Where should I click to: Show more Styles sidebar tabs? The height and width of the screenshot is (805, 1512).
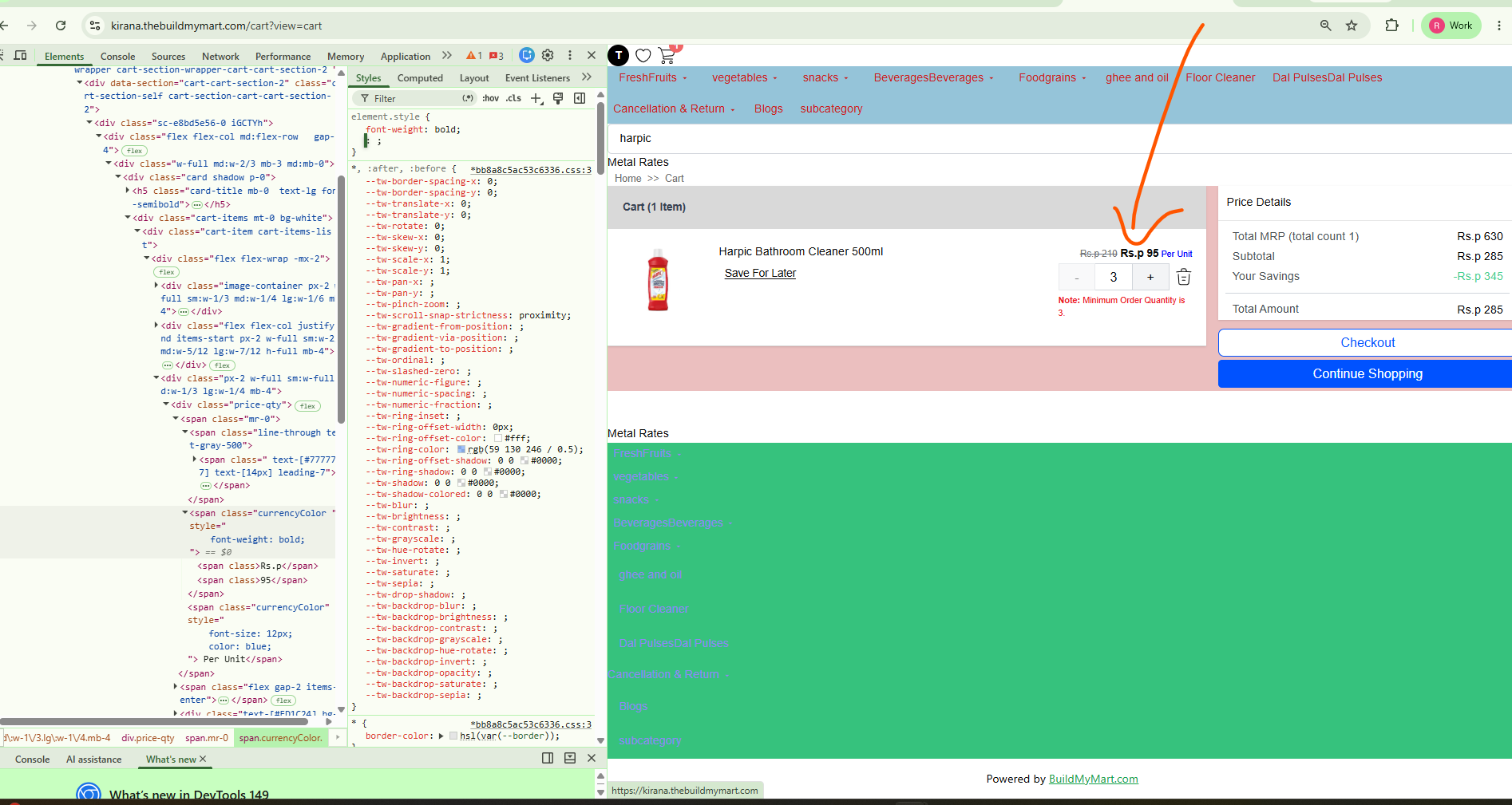pos(587,77)
